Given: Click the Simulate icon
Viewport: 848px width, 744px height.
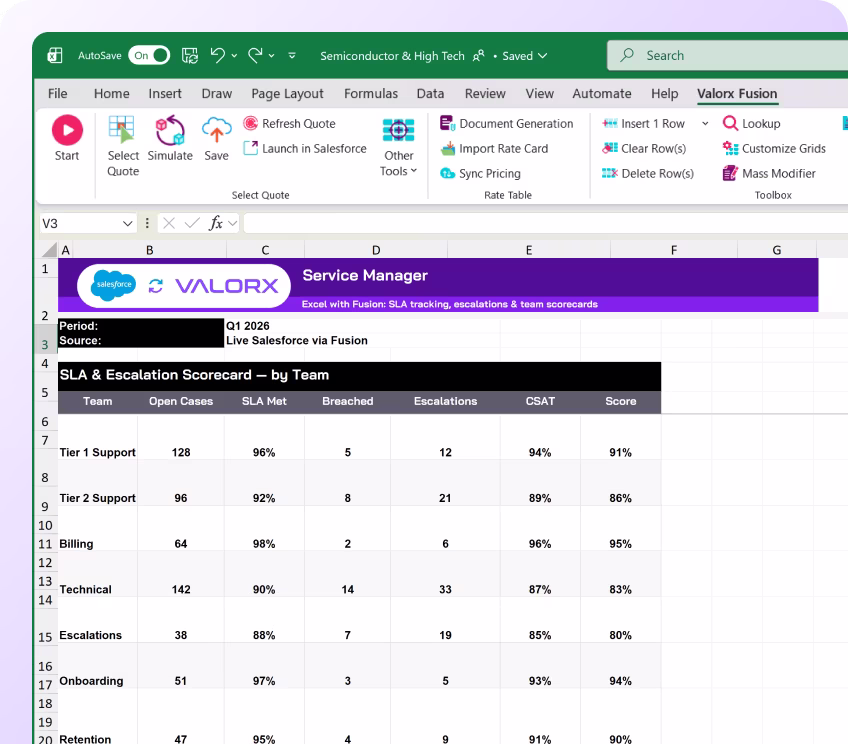Looking at the screenshot, I should click(170, 130).
